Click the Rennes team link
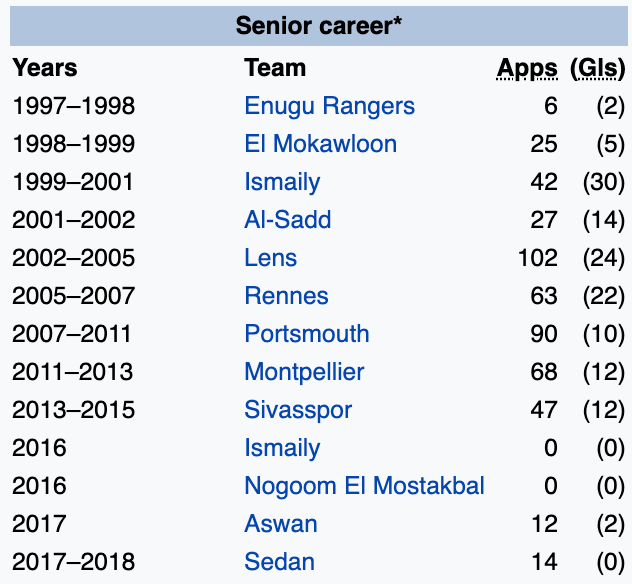Image resolution: width=632 pixels, height=584 pixels. coord(286,296)
